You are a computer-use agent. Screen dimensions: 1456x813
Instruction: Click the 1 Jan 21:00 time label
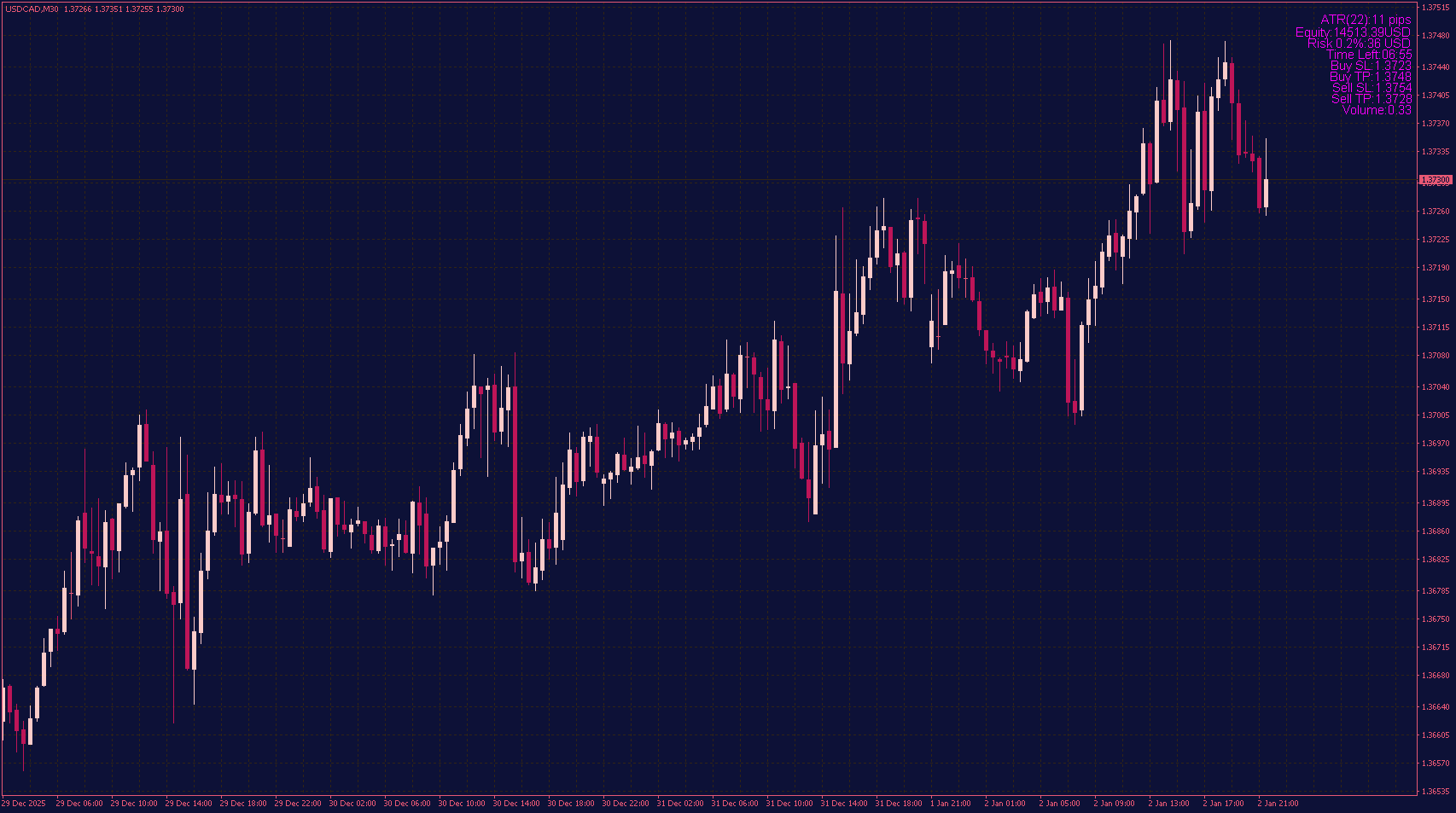point(950,804)
